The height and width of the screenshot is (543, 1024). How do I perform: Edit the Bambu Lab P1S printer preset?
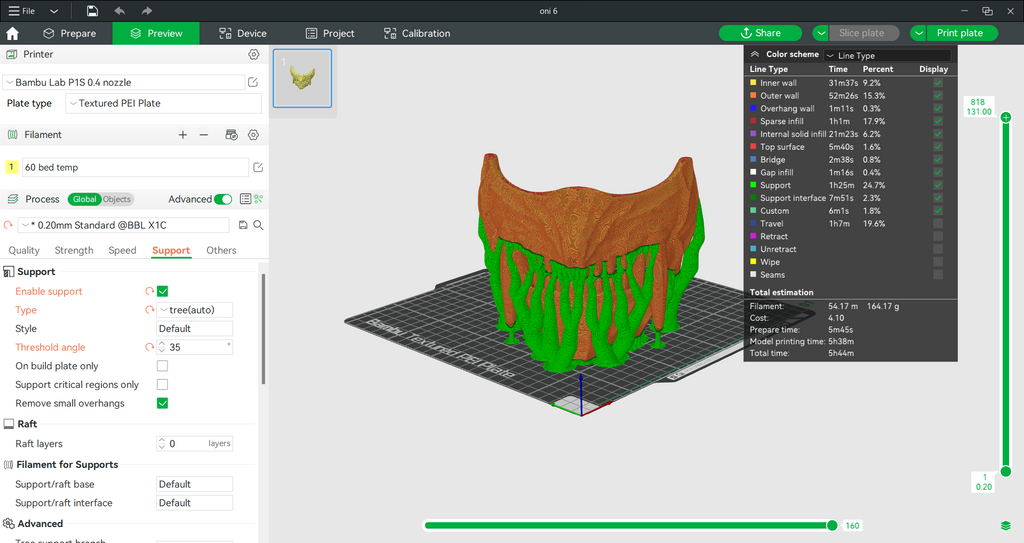(253, 82)
